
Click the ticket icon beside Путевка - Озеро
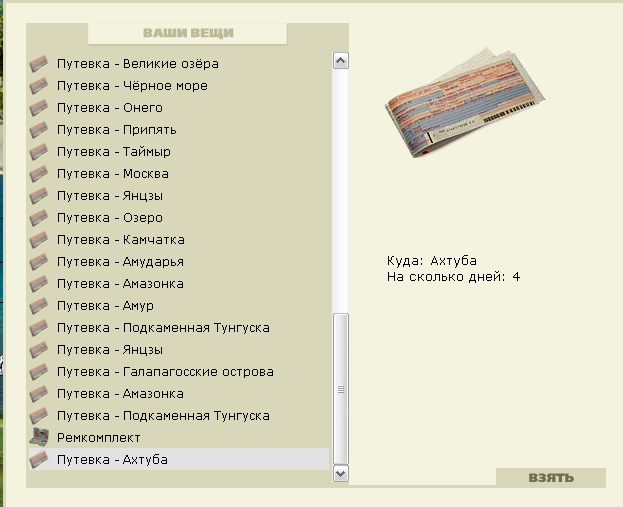pyautogui.click(x=39, y=217)
